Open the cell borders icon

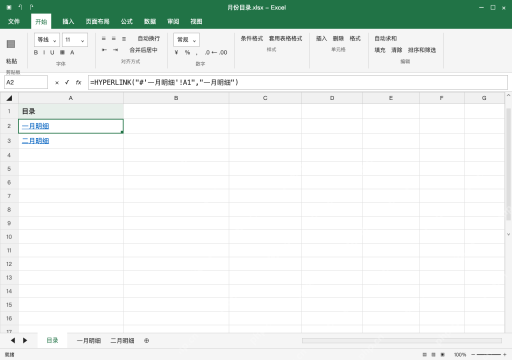(62, 52)
